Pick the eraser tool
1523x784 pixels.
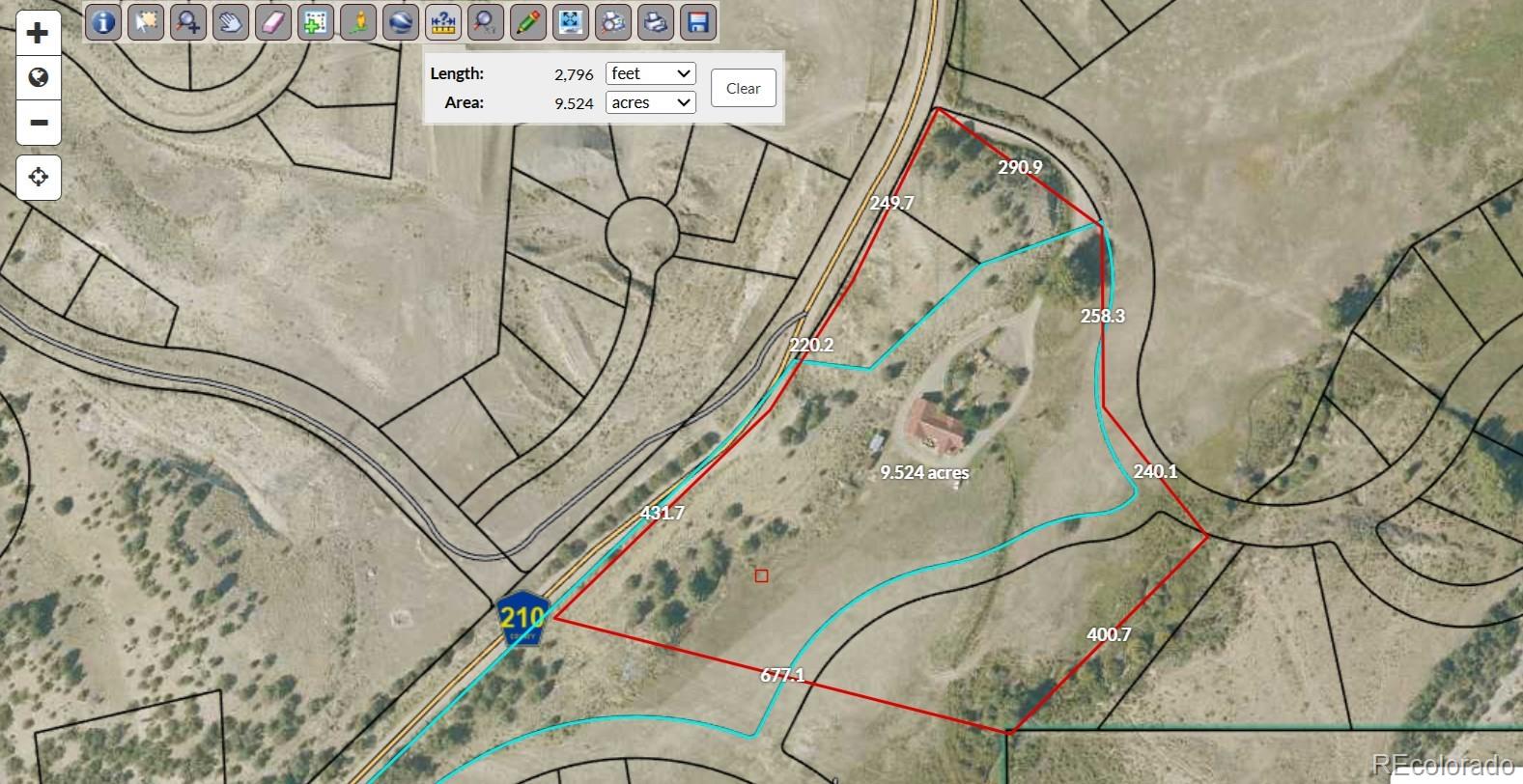pos(273,21)
